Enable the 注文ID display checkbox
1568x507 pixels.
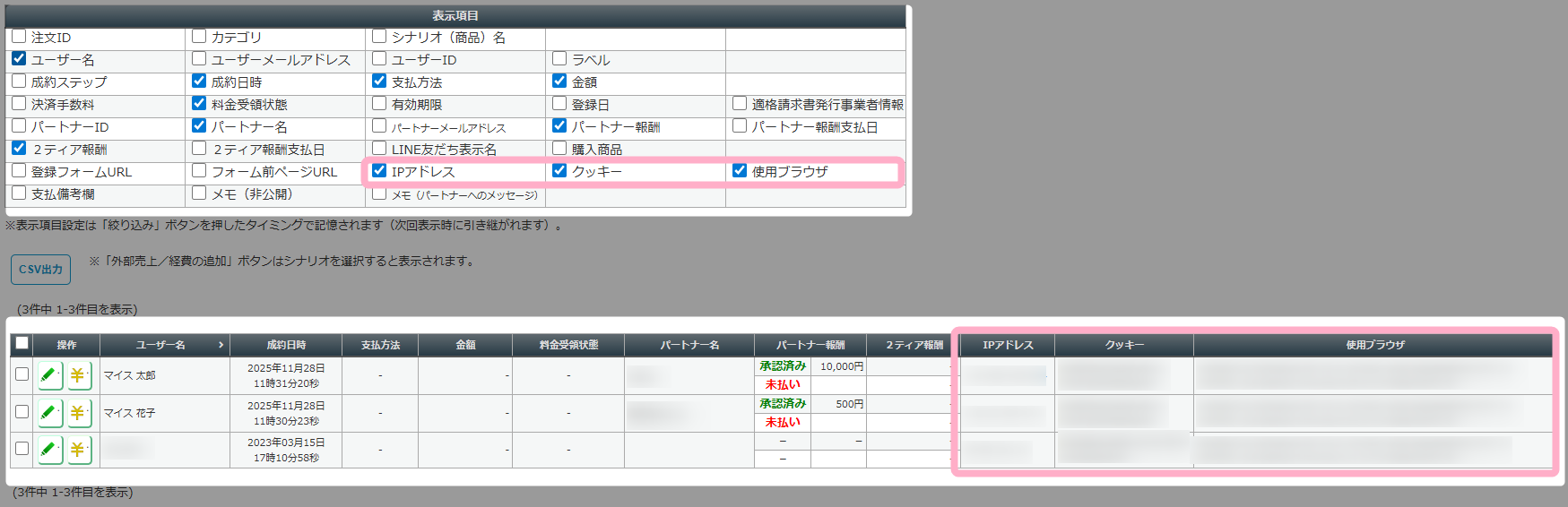(x=19, y=37)
